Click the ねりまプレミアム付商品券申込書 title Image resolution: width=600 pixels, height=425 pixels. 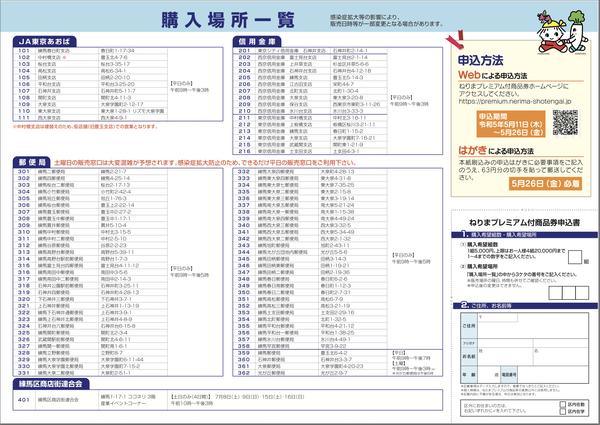click(524, 222)
